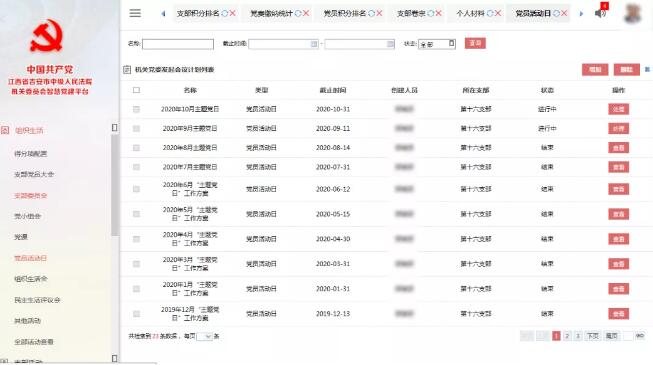
Task: Close the 支部卷宗 tab
Action: [x=439, y=13]
